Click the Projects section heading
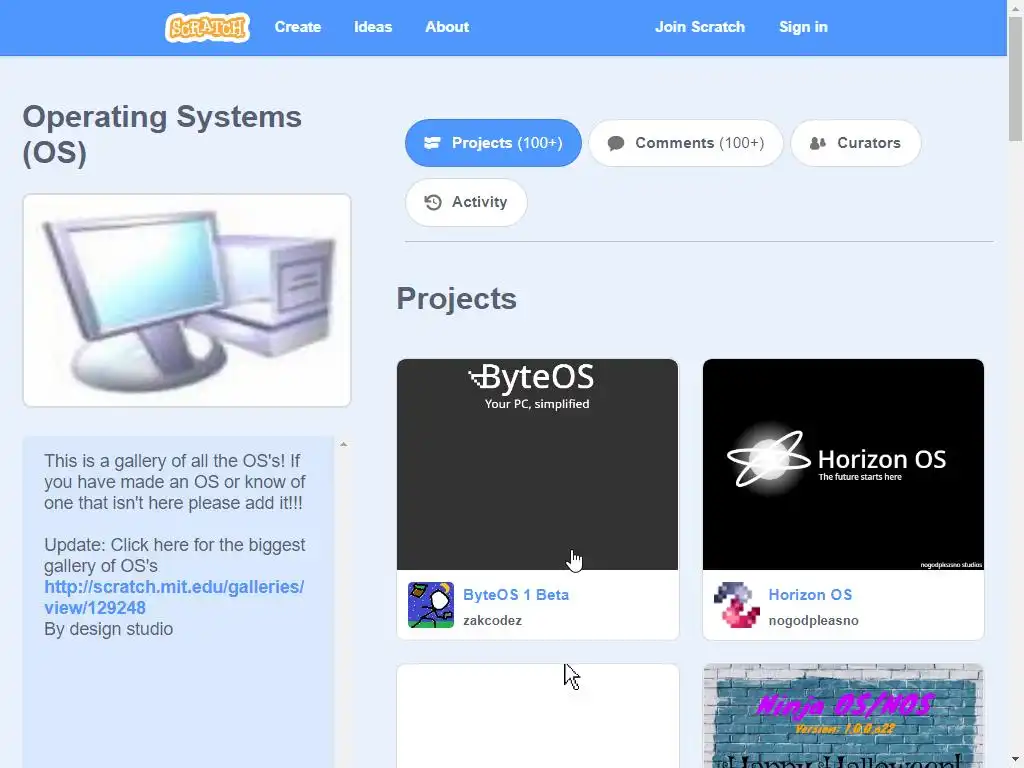Image resolution: width=1024 pixels, height=768 pixels. click(456, 299)
